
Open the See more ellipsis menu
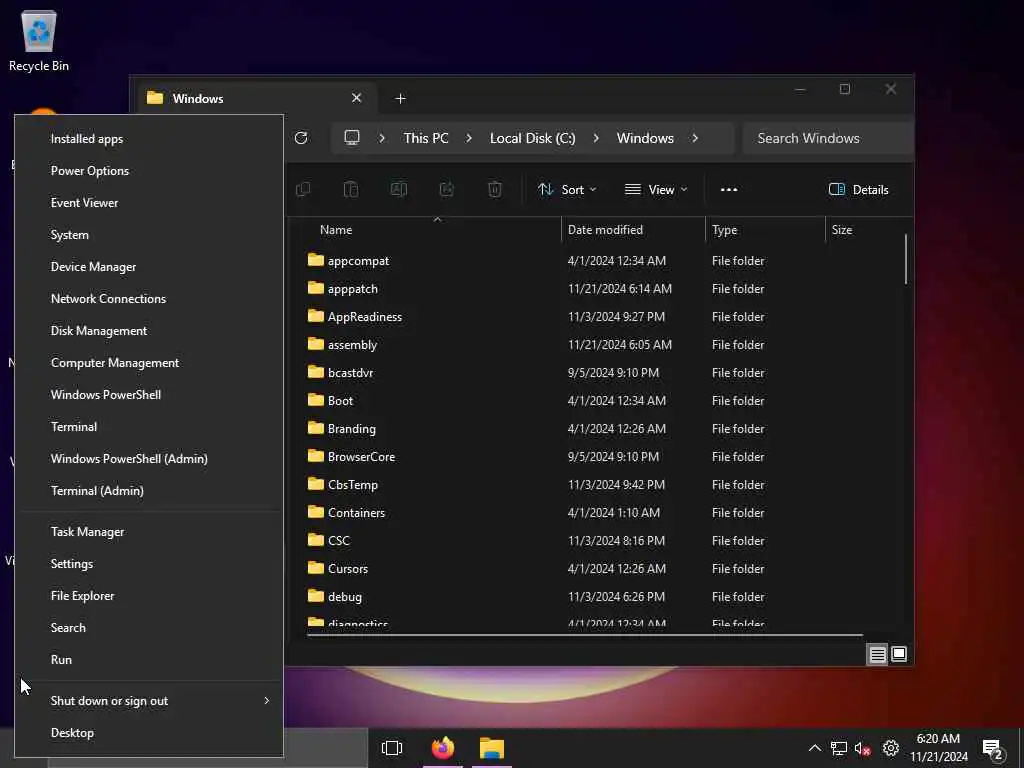(x=729, y=189)
